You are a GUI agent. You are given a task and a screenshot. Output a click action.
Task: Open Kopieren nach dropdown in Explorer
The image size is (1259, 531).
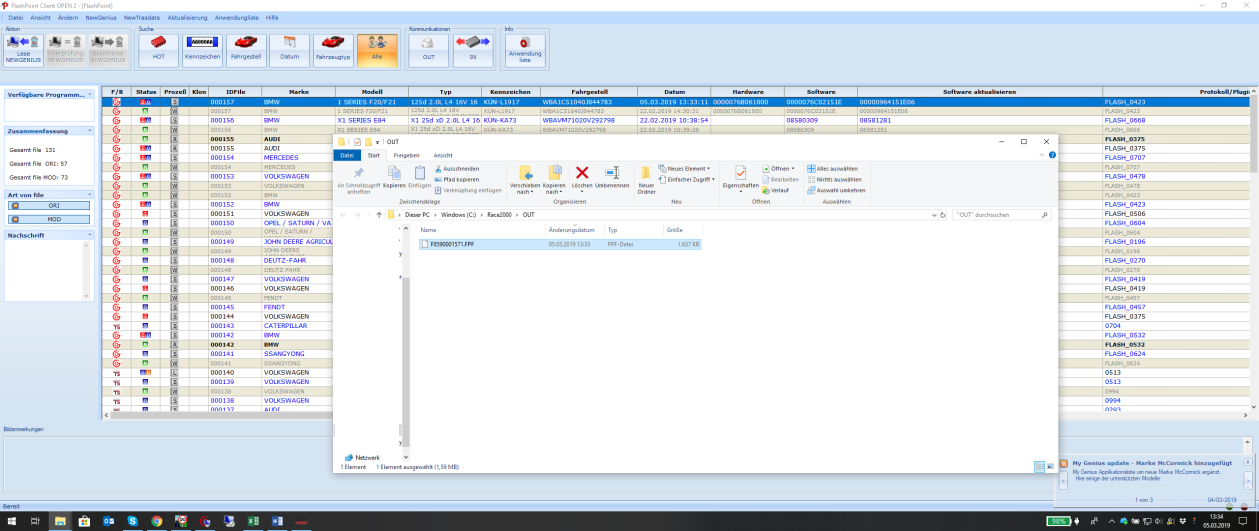pos(554,180)
